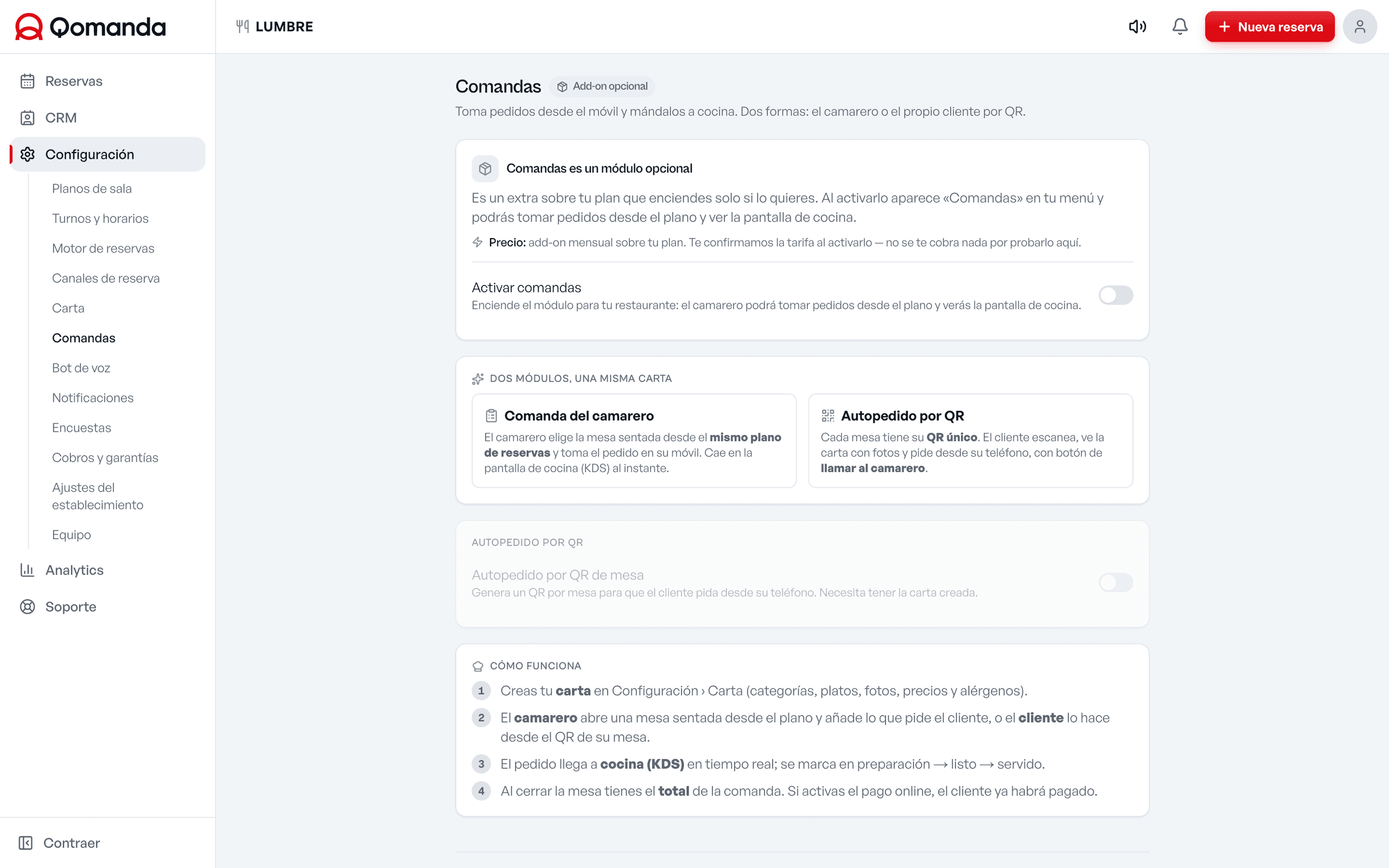Open Cobros y garantías settings

pyautogui.click(x=105, y=457)
